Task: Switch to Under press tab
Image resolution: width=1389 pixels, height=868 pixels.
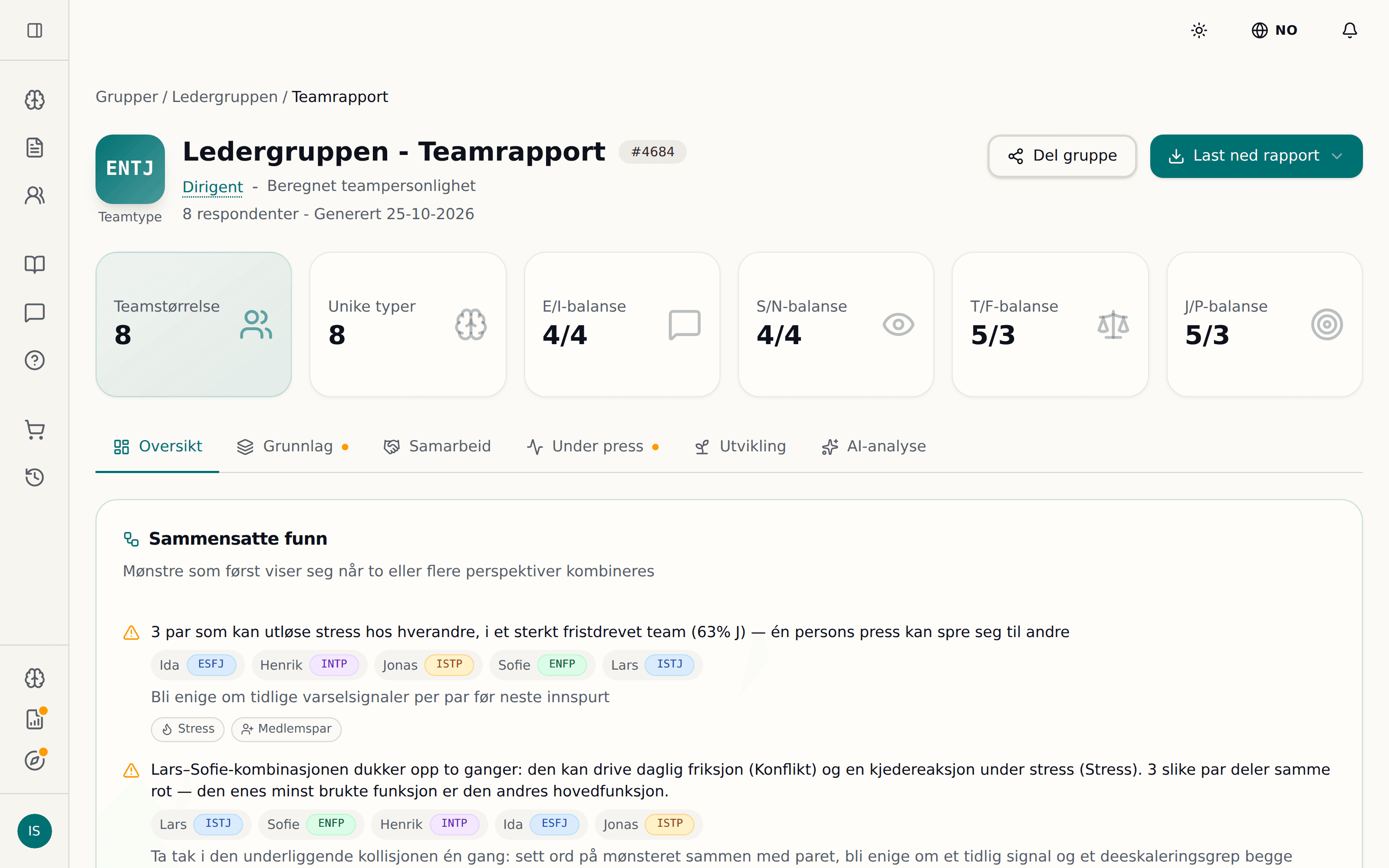Action: (592, 446)
